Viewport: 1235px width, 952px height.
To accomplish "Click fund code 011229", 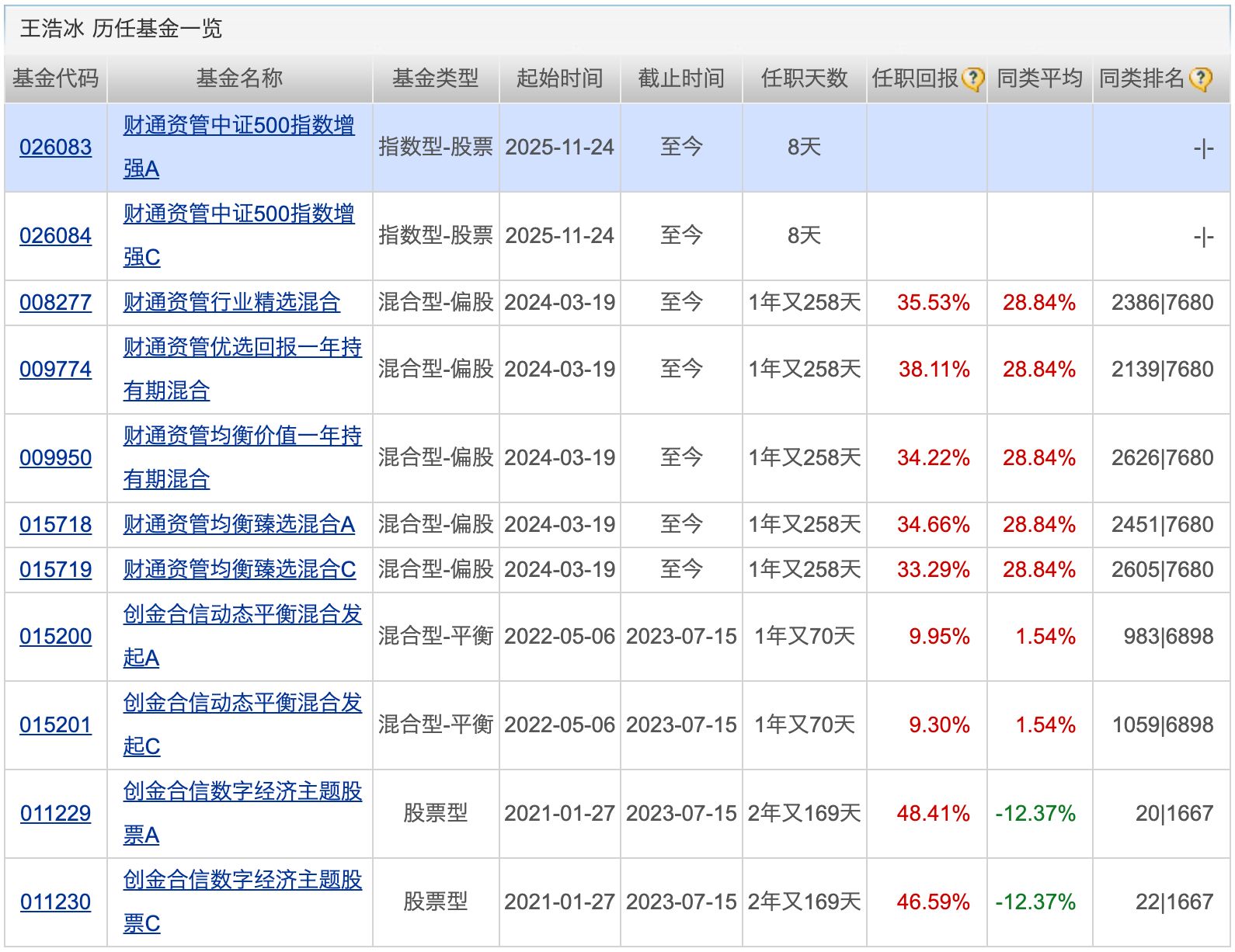I will [x=55, y=813].
